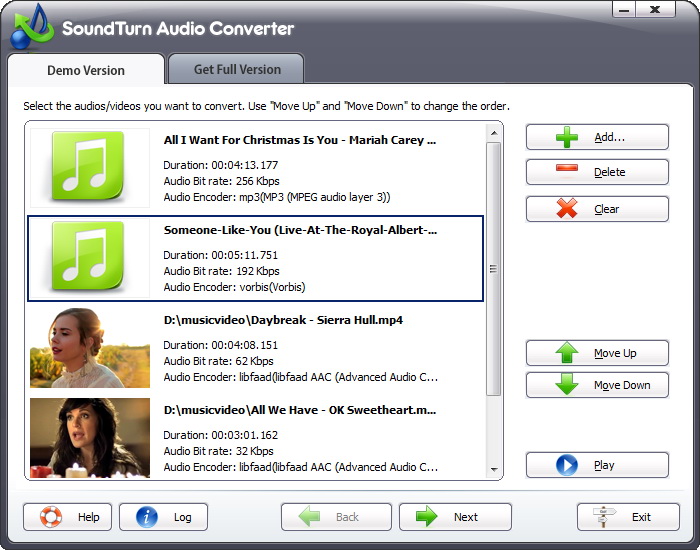
Task: Click the Move Down button label
Action: pos(622,385)
